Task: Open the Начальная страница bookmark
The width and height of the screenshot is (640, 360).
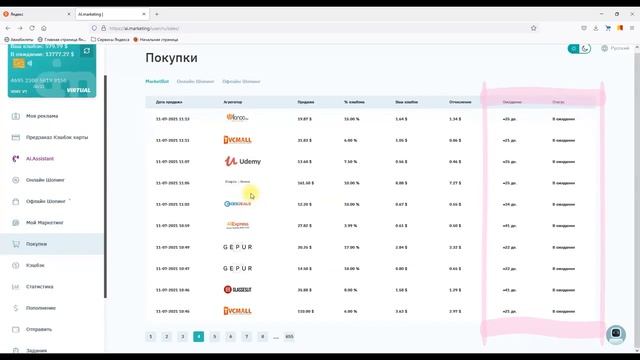Action: click(x=156, y=40)
